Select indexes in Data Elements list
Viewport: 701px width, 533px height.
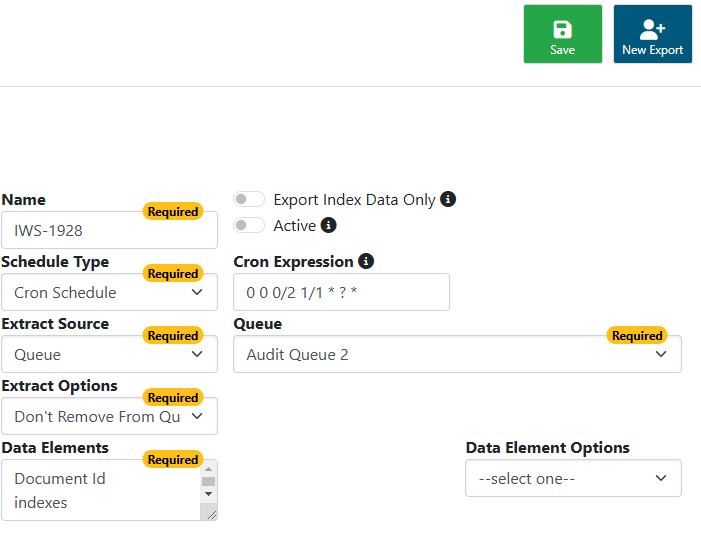[41, 503]
